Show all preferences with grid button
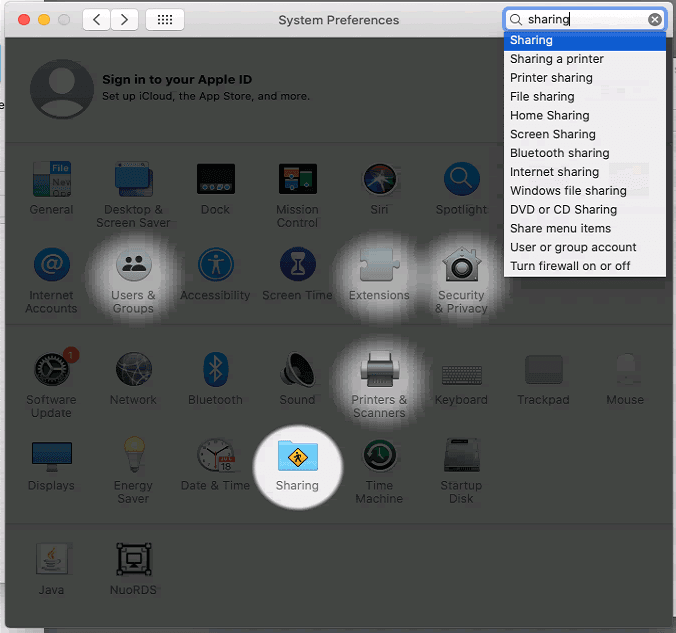Image resolution: width=676 pixels, height=633 pixels. click(x=165, y=19)
